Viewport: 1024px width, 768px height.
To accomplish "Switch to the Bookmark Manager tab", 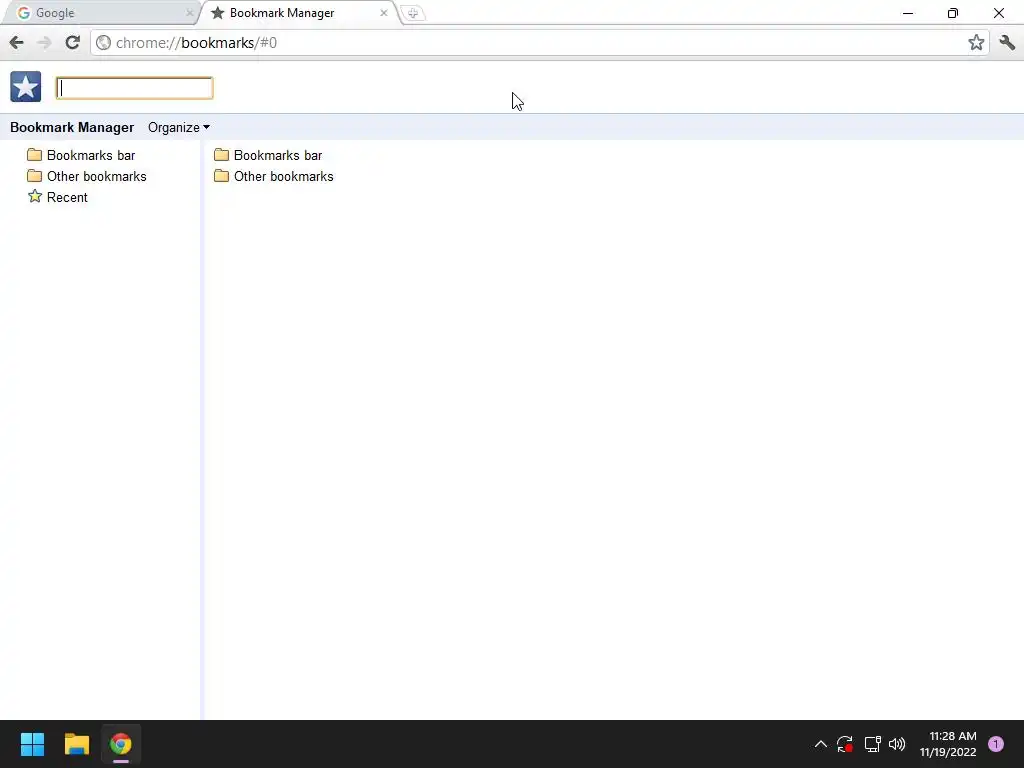I will pyautogui.click(x=297, y=13).
